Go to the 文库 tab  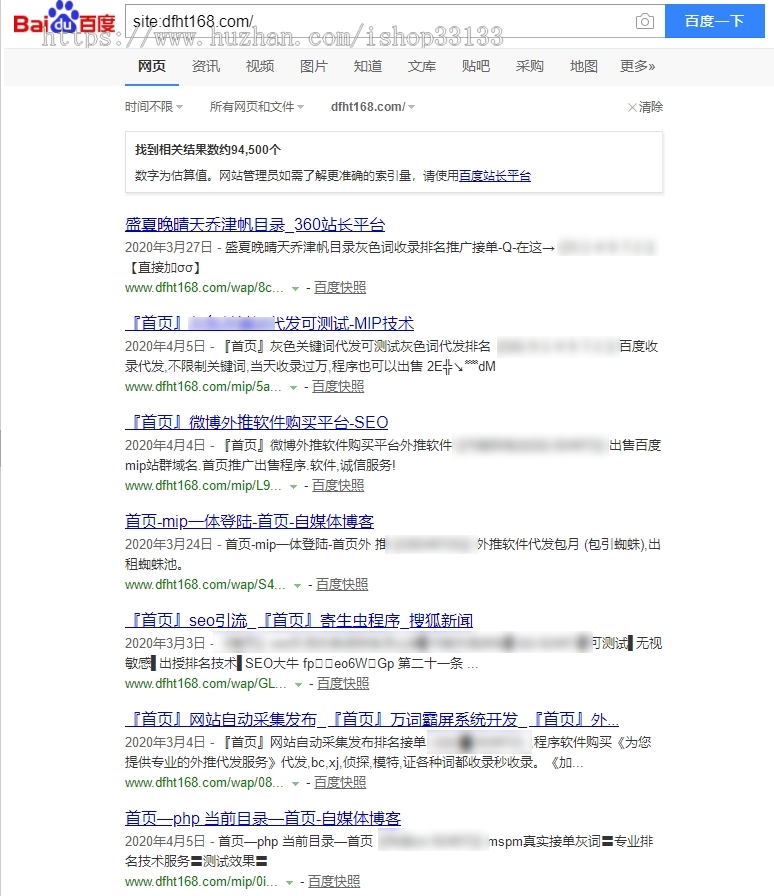[x=422, y=66]
